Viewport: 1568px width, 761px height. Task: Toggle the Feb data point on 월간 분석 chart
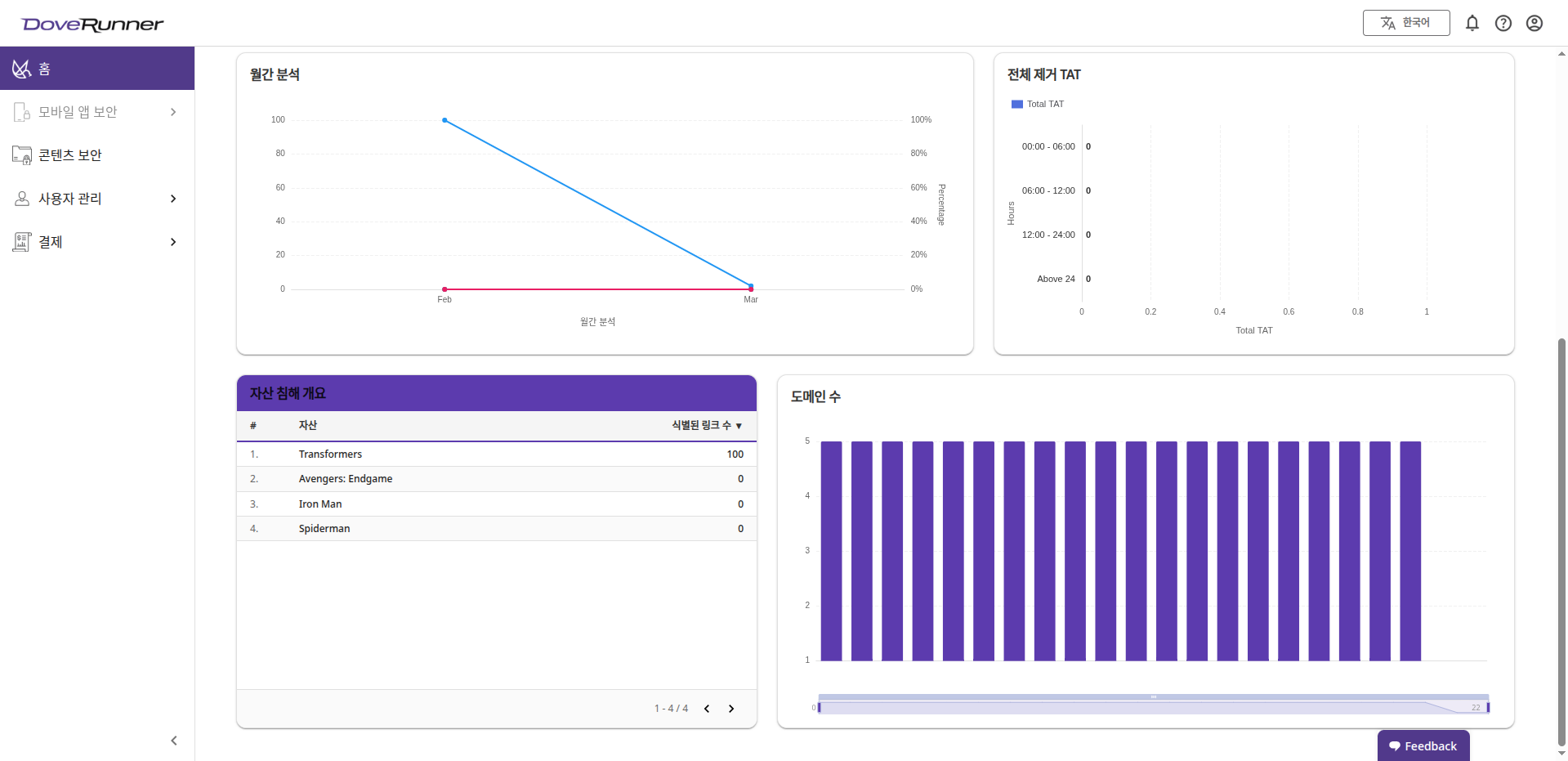[444, 289]
